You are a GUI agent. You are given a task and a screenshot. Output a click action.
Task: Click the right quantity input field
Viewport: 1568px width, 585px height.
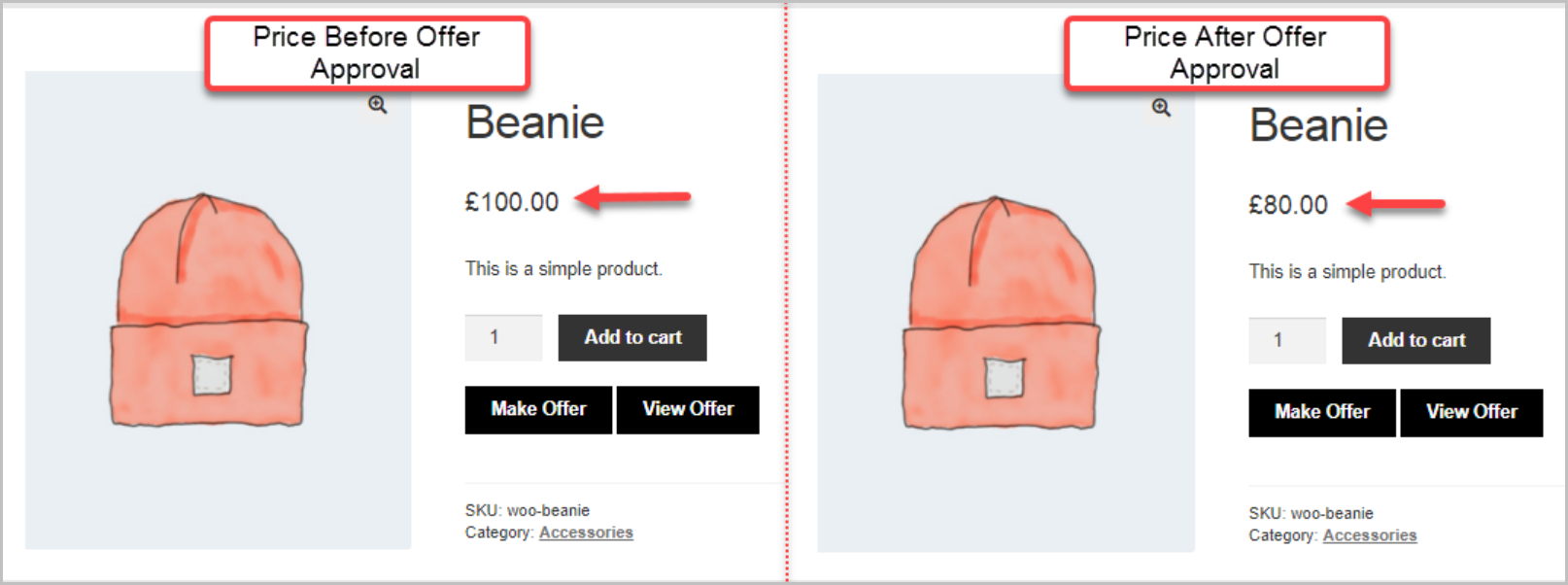(1287, 340)
